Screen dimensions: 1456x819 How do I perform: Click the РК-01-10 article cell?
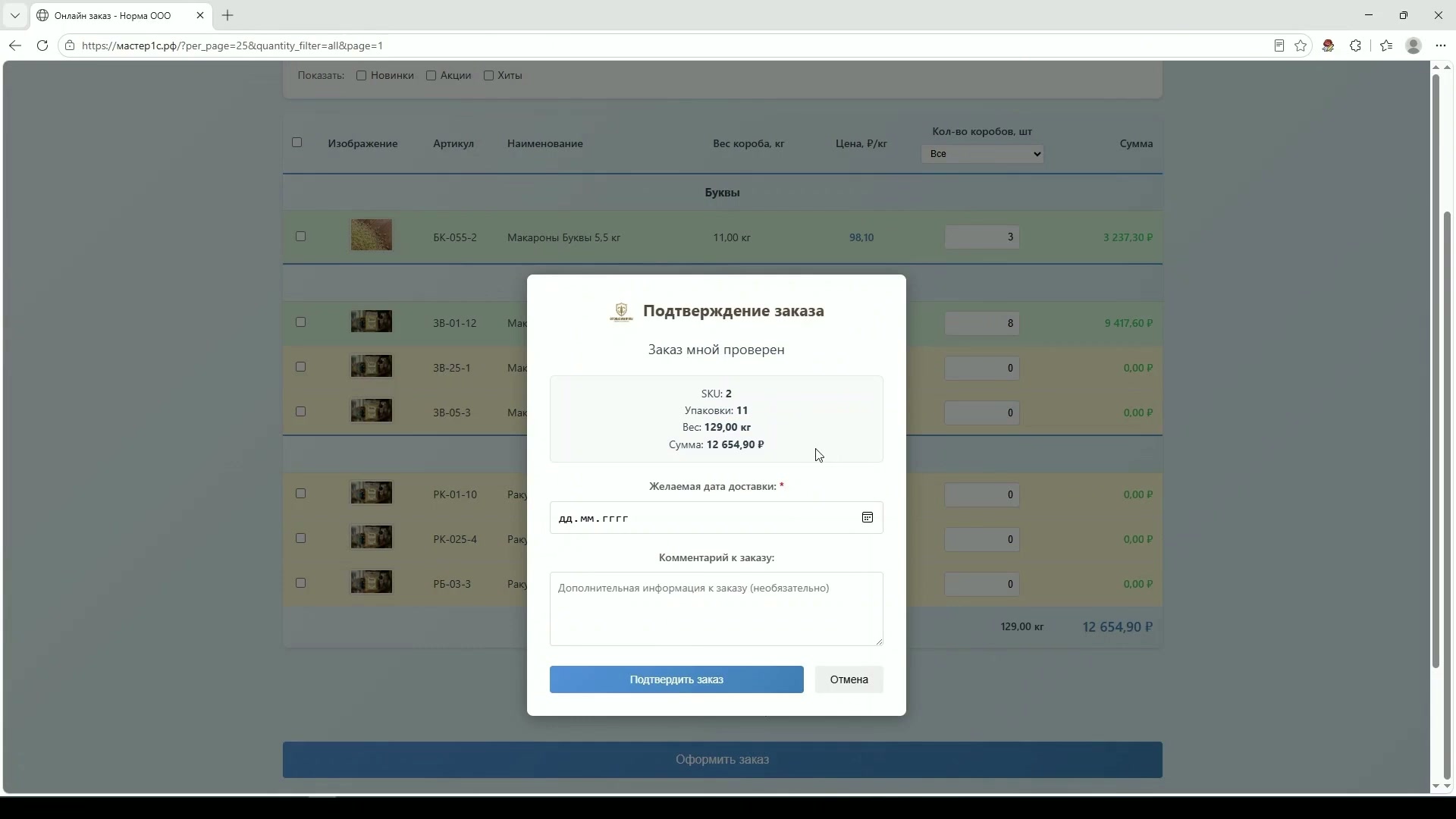point(455,494)
